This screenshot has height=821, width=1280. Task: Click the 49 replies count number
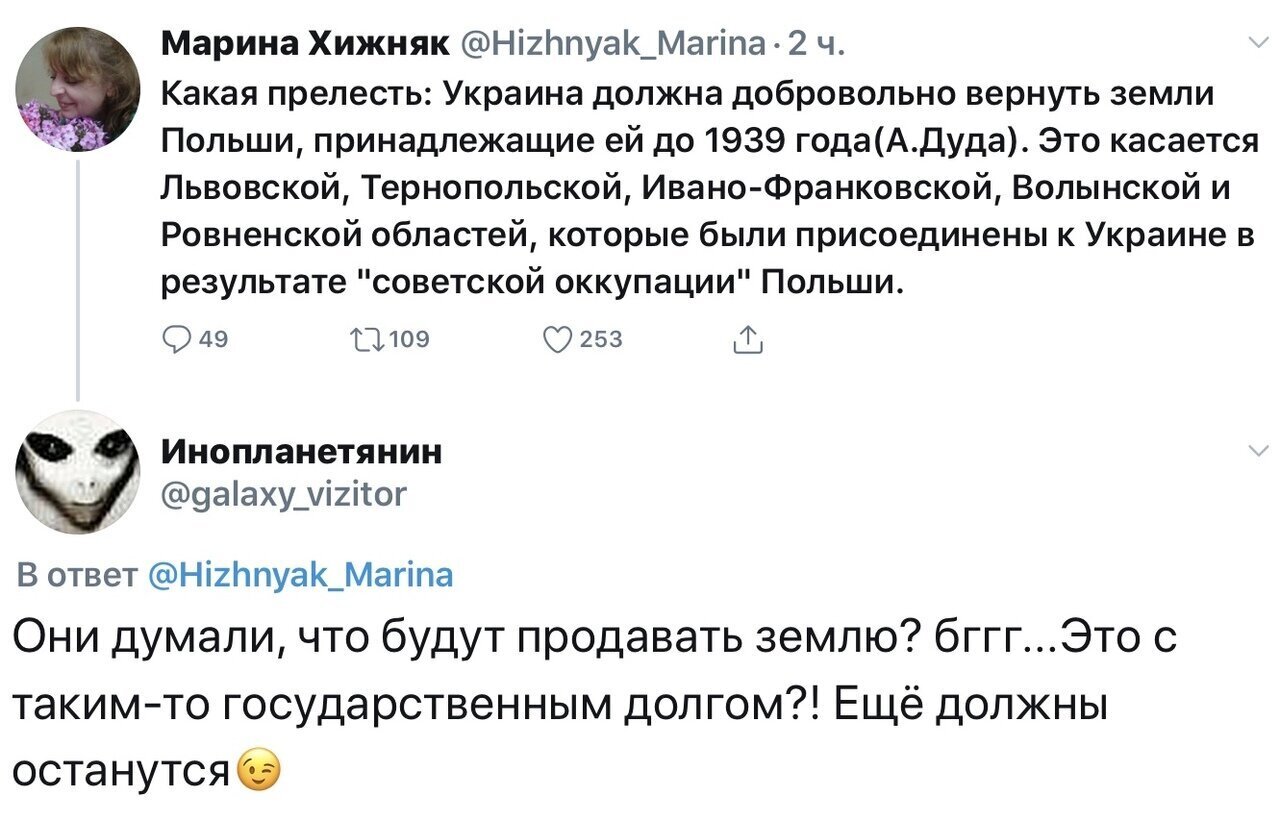point(212,340)
